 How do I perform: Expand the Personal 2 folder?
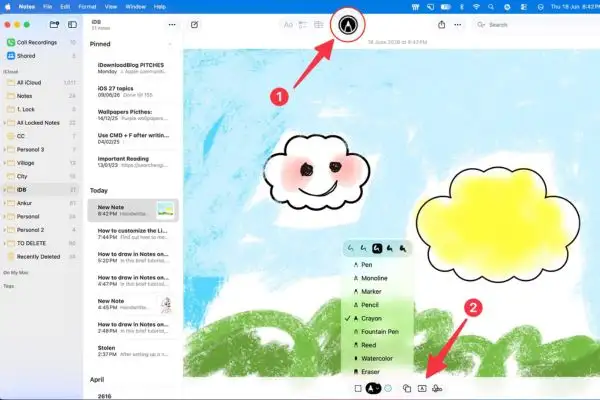coord(4,230)
